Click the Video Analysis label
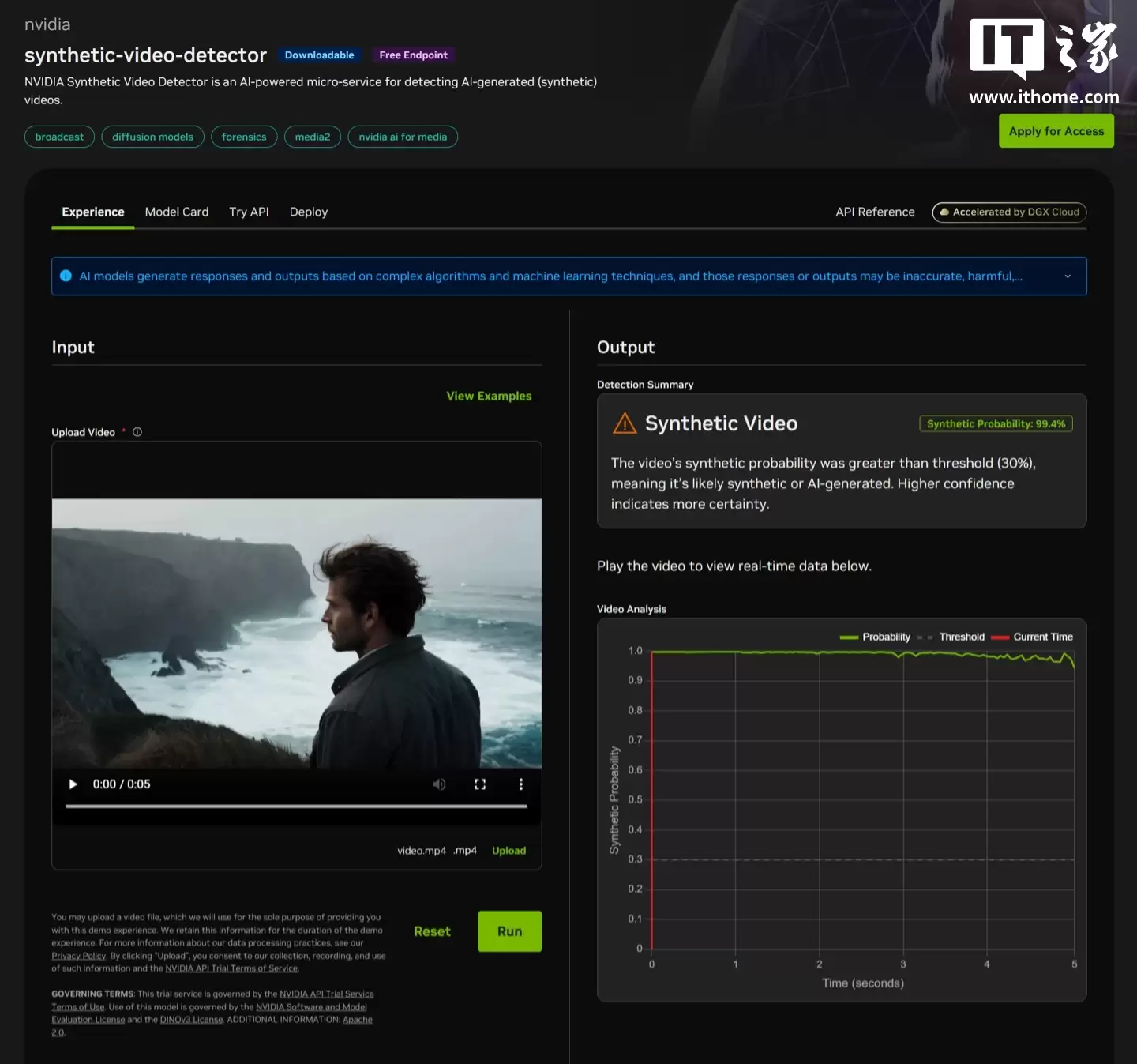The height and width of the screenshot is (1064, 1137). tap(632, 609)
